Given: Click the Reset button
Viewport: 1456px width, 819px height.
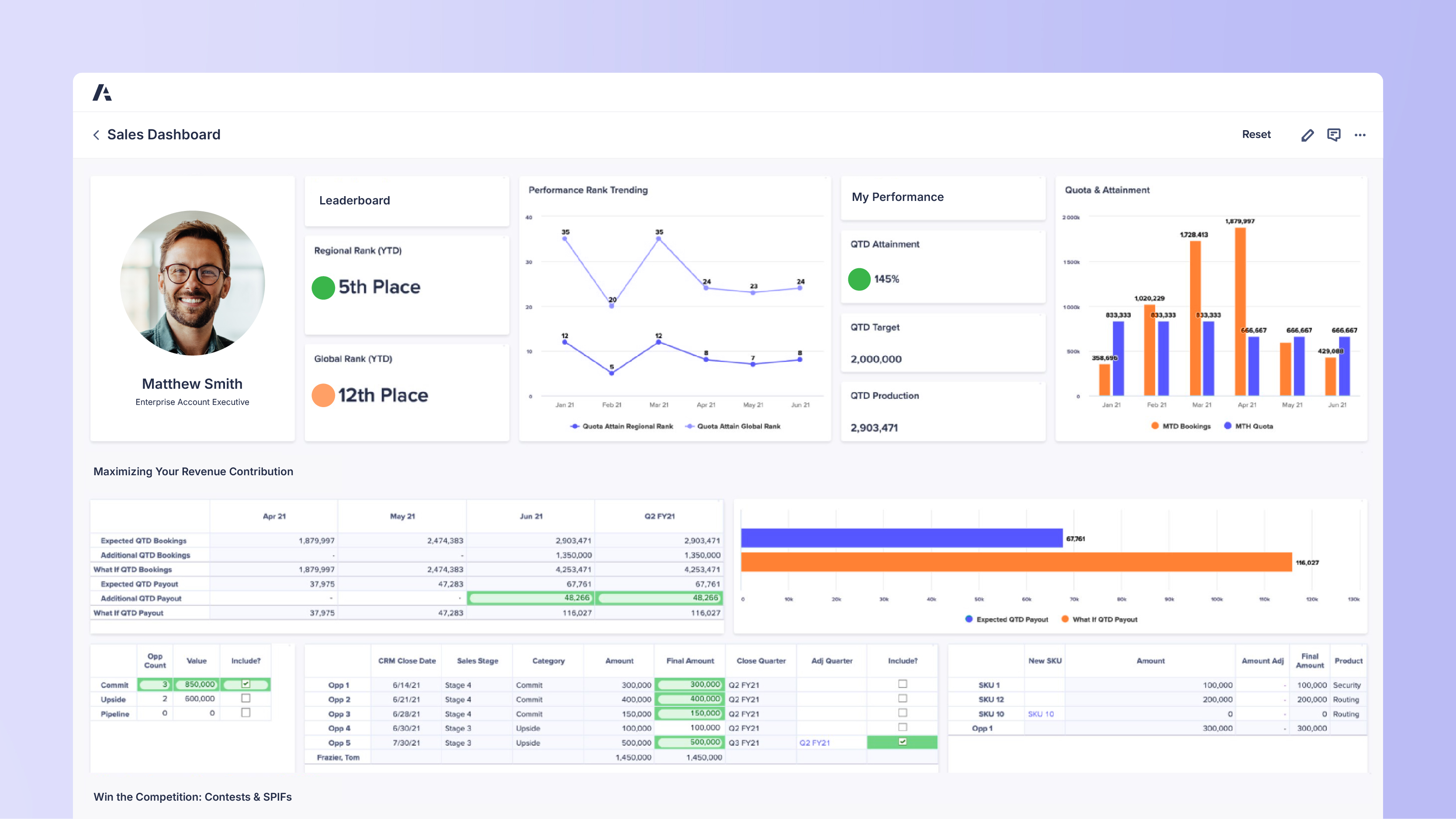Looking at the screenshot, I should pyautogui.click(x=1256, y=135).
